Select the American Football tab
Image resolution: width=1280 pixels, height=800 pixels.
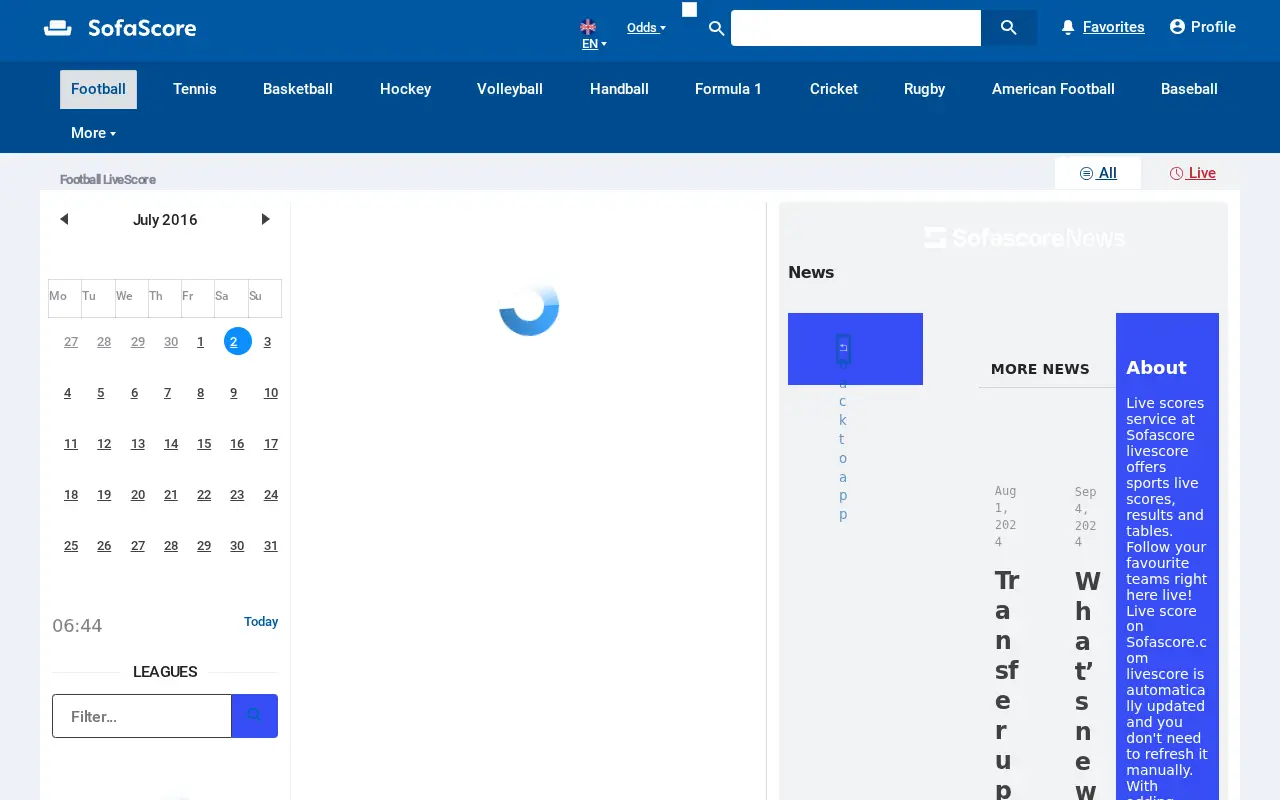[x=1053, y=89]
